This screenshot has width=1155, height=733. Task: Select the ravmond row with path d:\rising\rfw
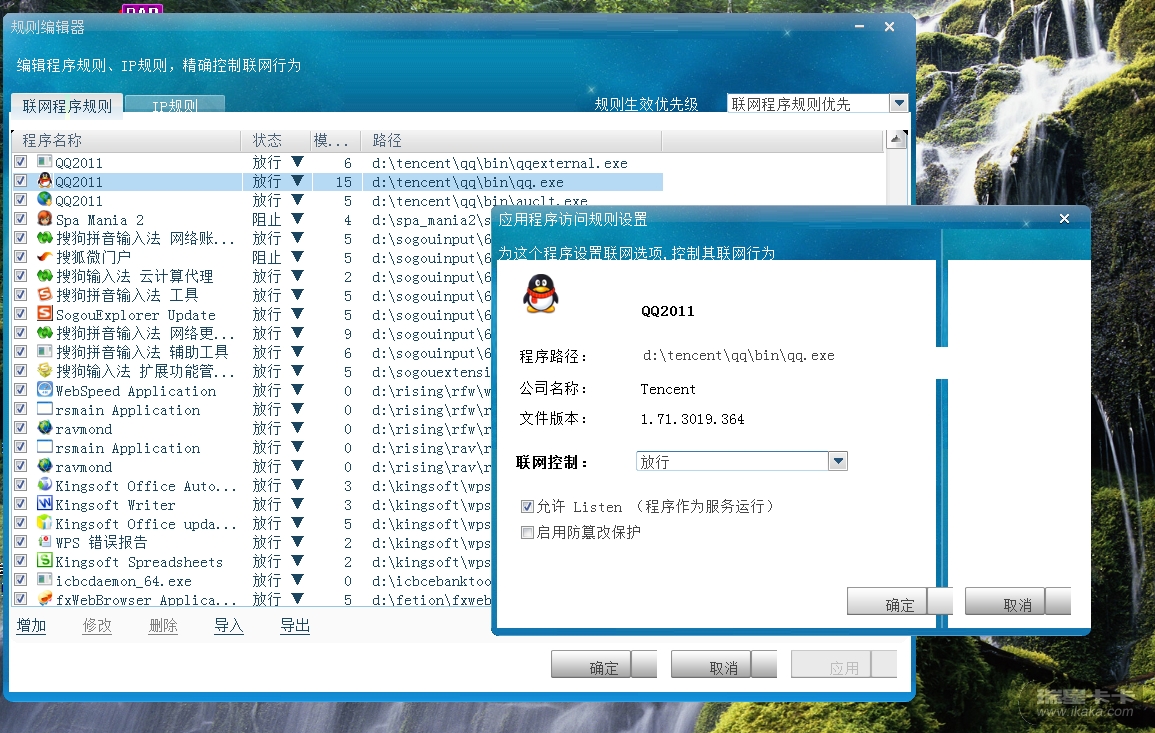[x=251, y=429]
